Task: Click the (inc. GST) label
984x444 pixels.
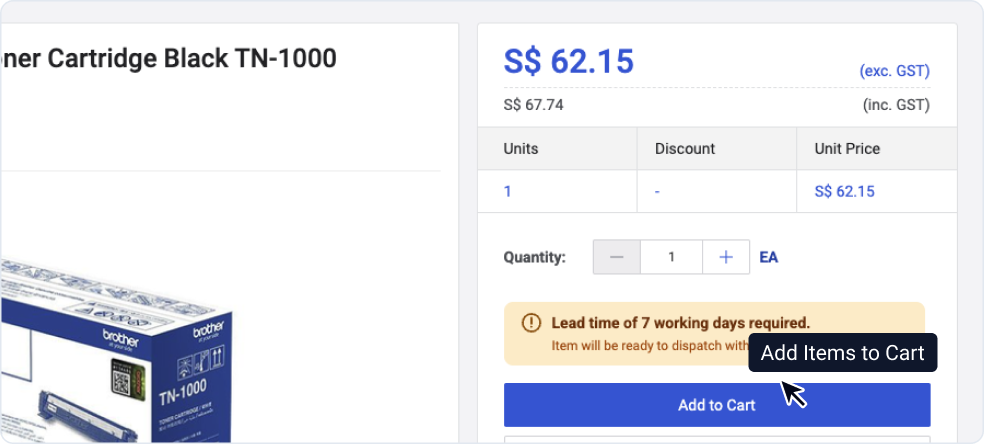Action: [x=896, y=105]
